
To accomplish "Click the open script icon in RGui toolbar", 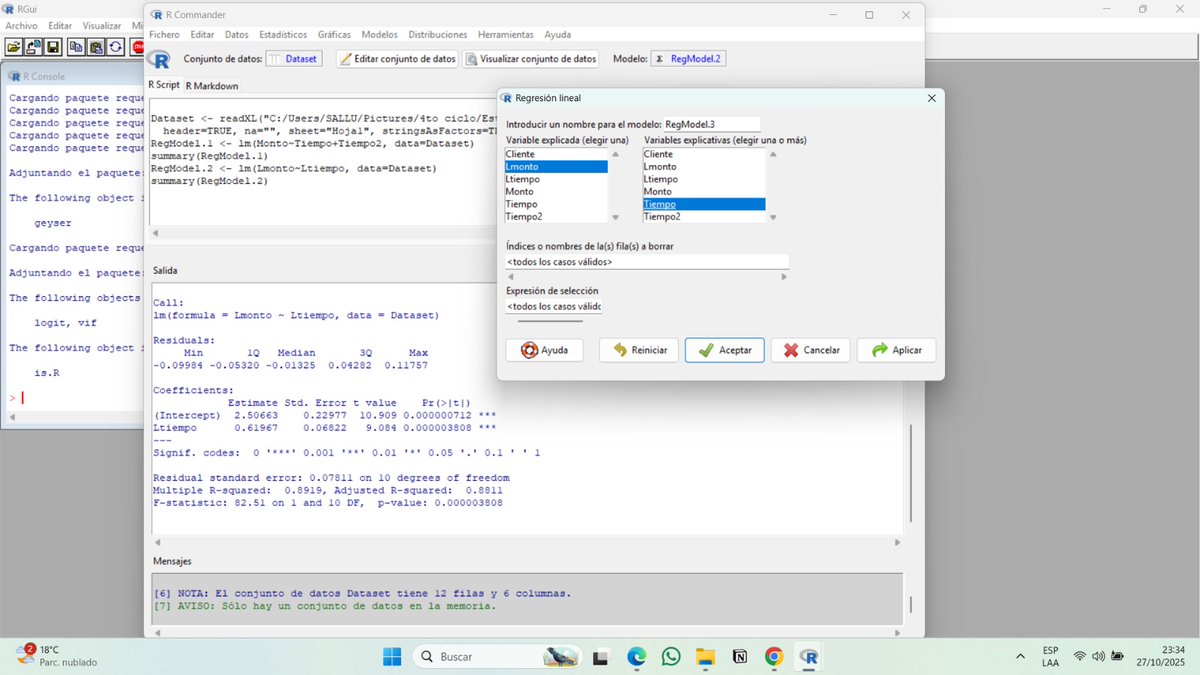I will coord(14,46).
